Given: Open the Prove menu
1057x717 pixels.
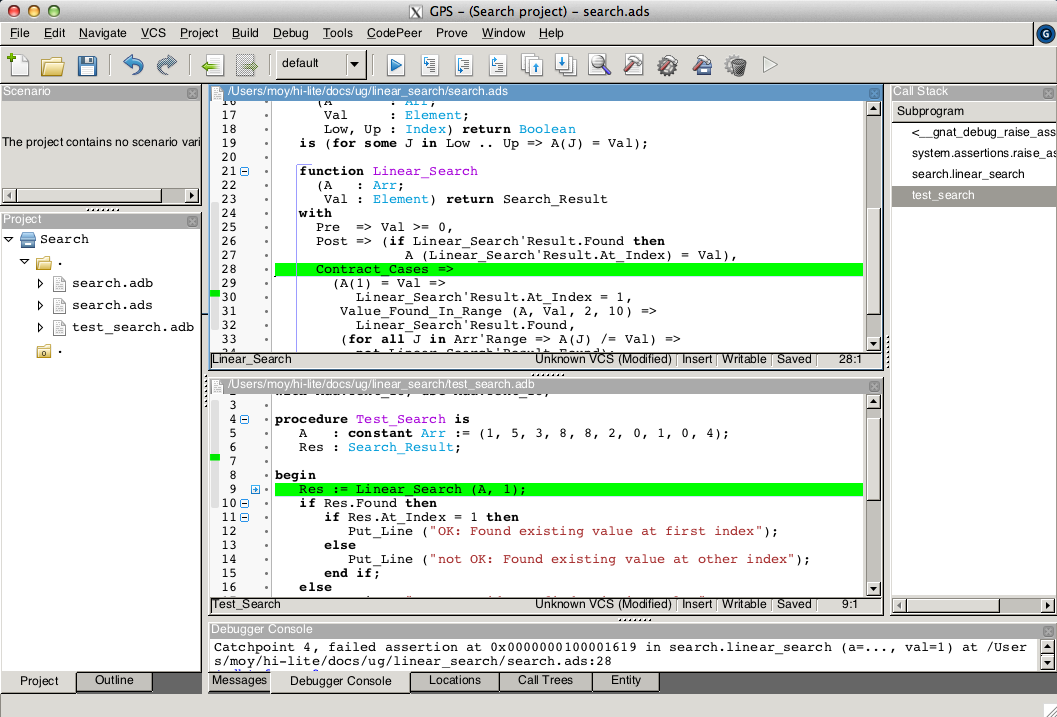Looking at the screenshot, I should point(452,33).
